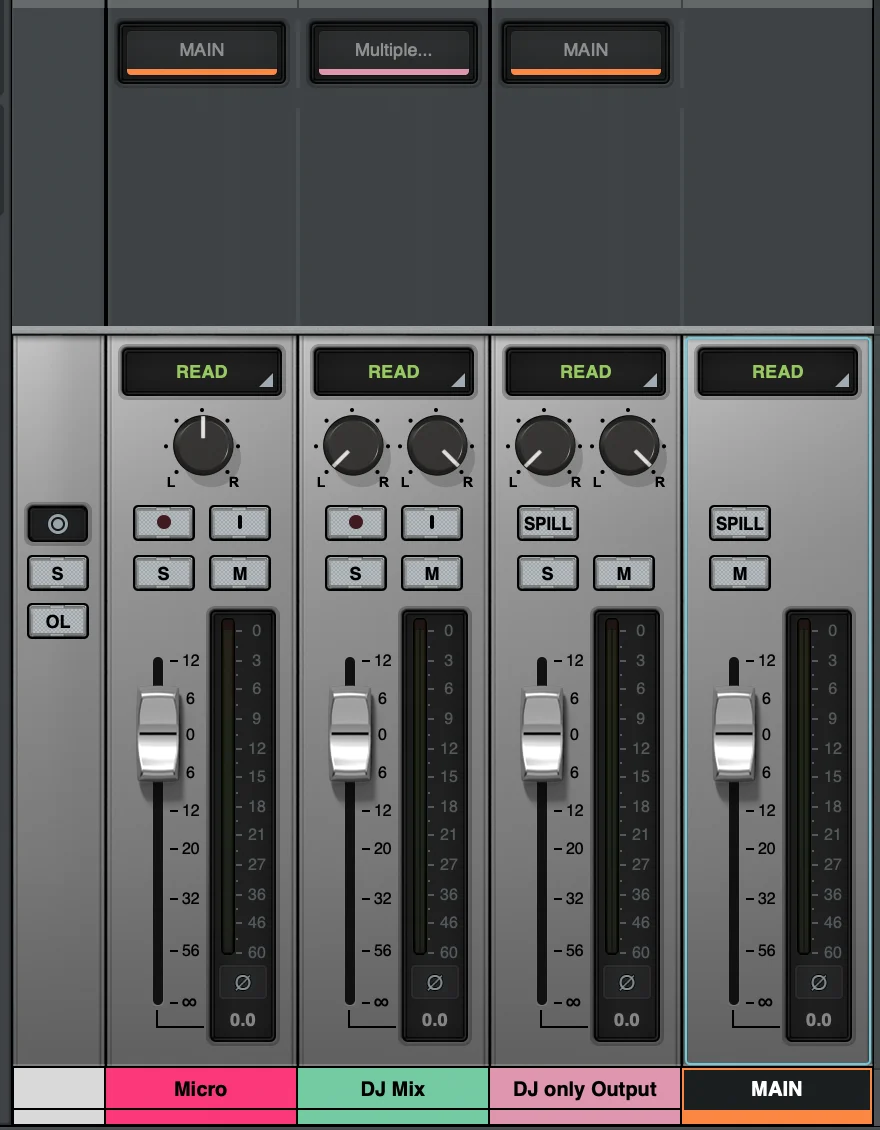
Task: Click the DJ Mix left pan knob
Action: pos(352,445)
